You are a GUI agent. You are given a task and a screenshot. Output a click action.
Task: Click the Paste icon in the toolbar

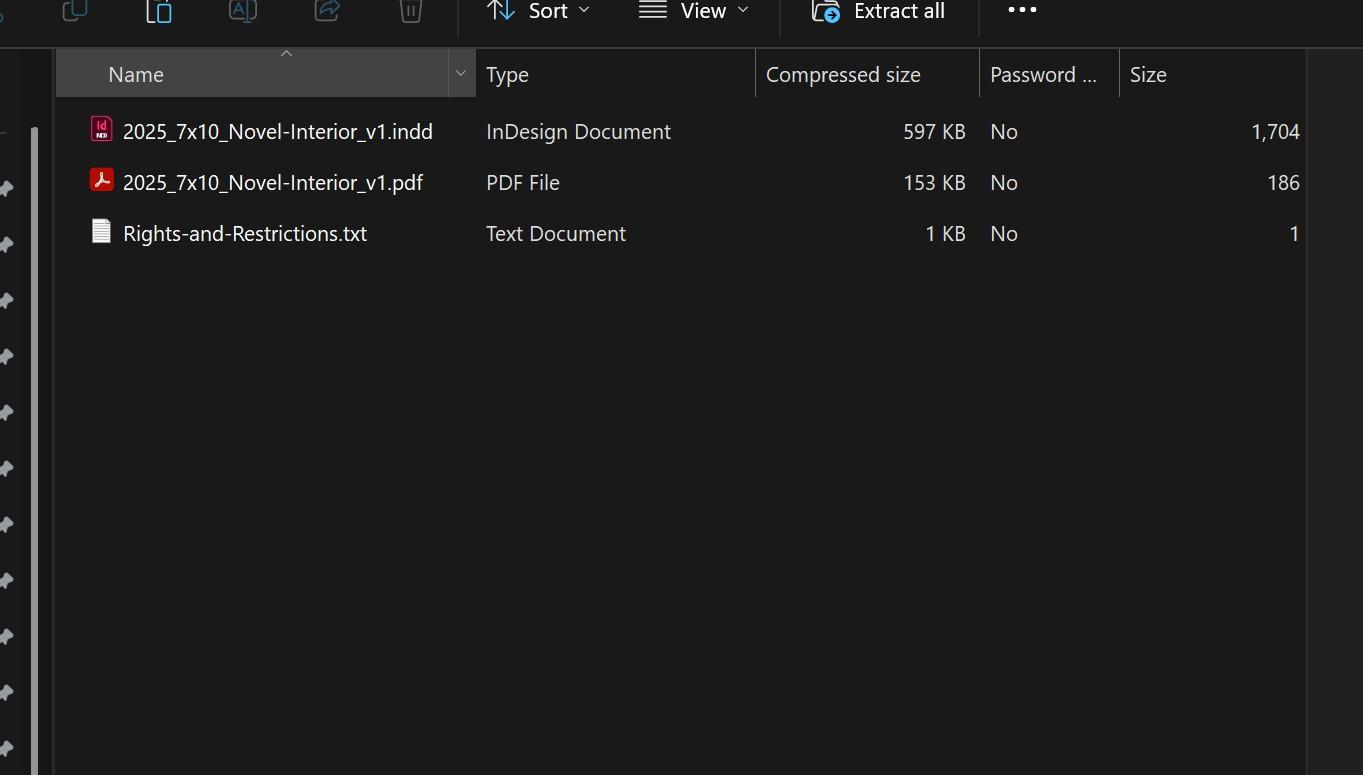click(158, 12)
